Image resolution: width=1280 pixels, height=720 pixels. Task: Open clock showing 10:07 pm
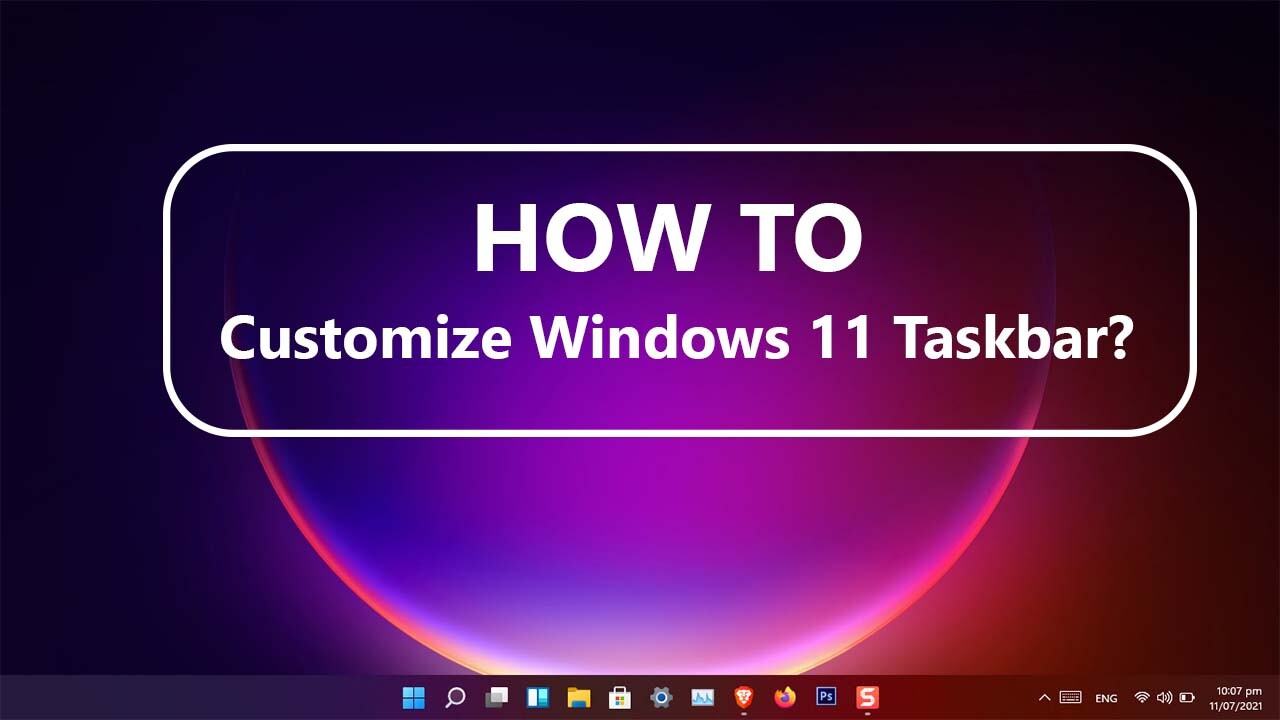click(x=1238, y=690)
